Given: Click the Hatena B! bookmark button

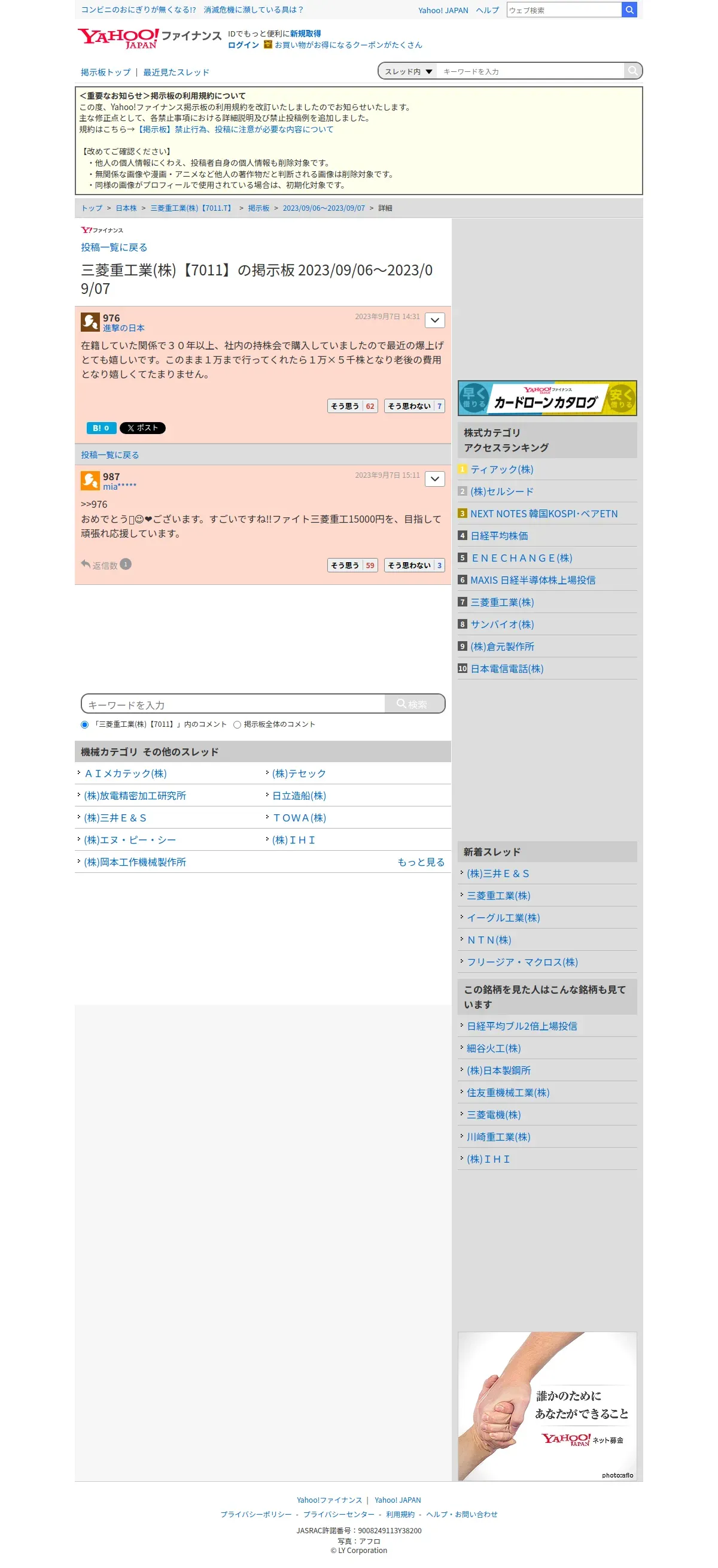Looking at the screenshot, I should 101,428.
